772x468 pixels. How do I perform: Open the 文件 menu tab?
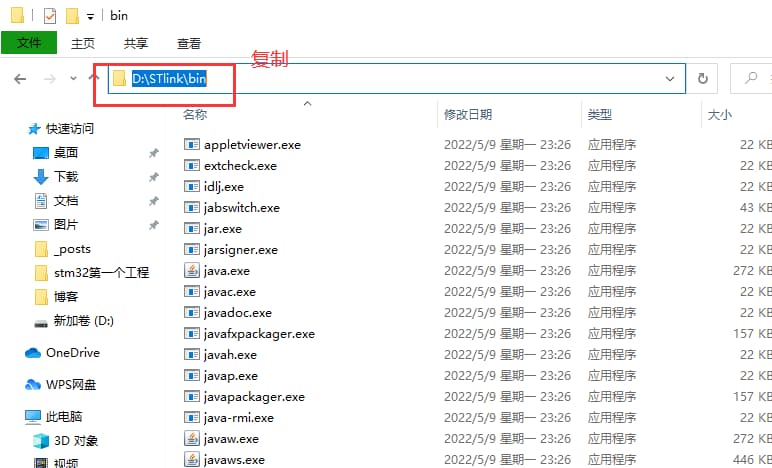click(29, 43)
